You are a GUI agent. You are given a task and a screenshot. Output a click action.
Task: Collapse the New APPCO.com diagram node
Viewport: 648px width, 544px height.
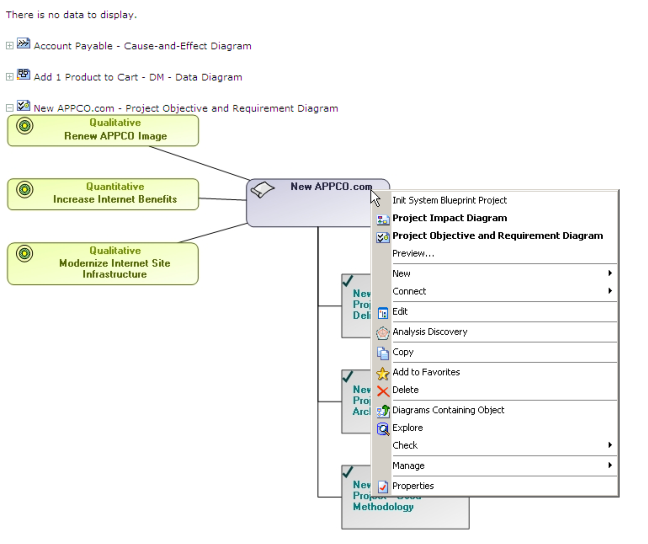click(x=10, y=108)
